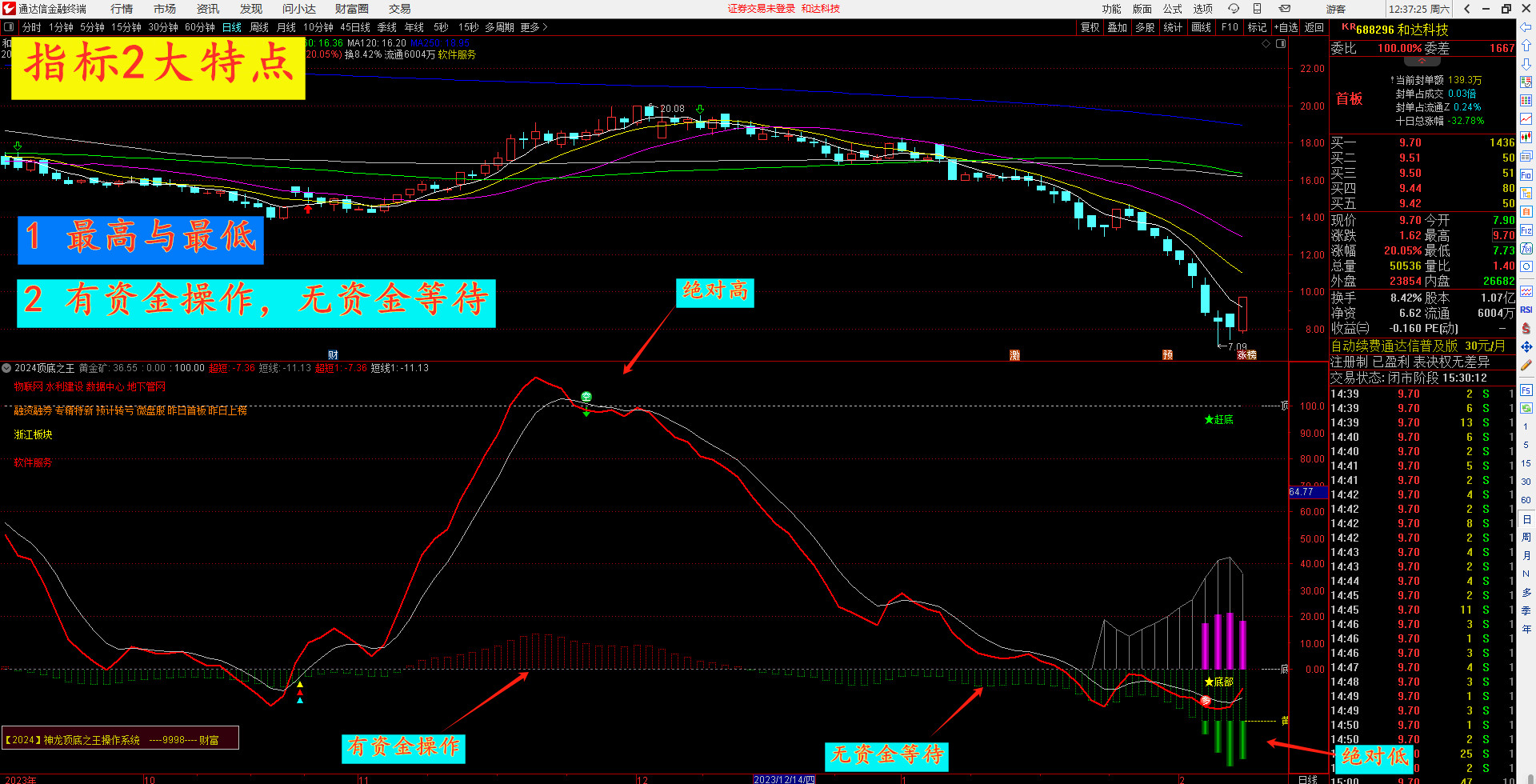Switch to 月 period in right sidebar
1536x784 pixels.
click(1526, 555)
